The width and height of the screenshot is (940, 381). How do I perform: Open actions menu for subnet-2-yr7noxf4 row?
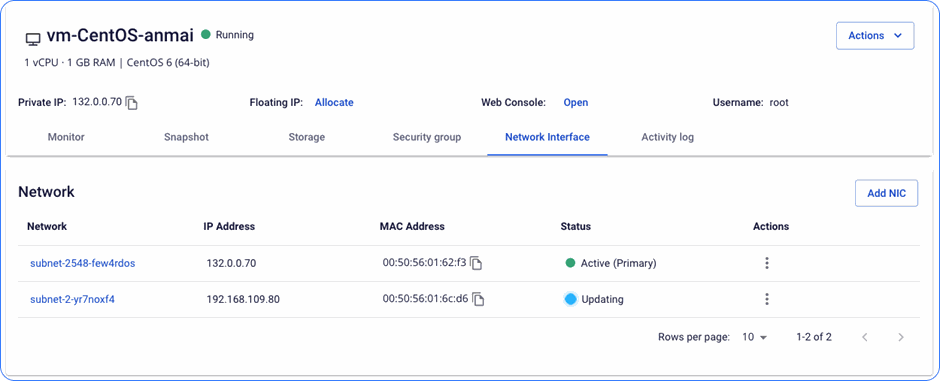(767, 300)
